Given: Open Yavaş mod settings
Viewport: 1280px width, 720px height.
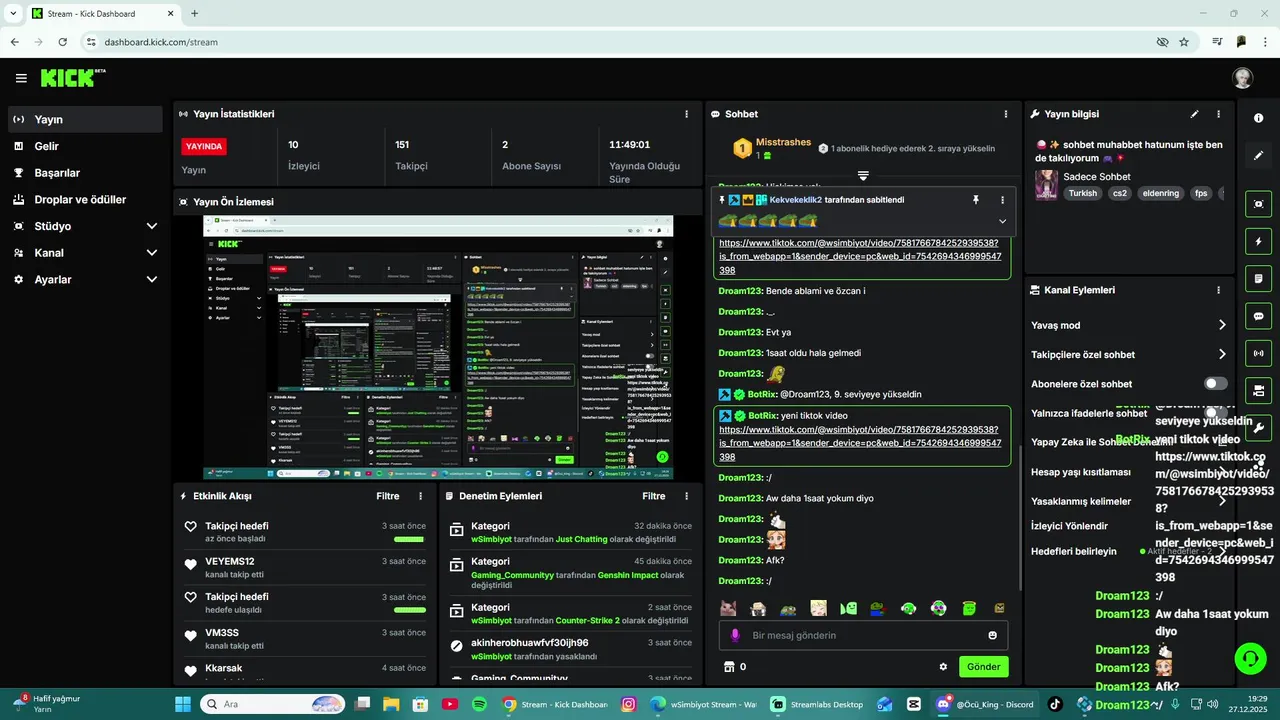Looking at the screenshot, I should click(x=1128, y=325).
